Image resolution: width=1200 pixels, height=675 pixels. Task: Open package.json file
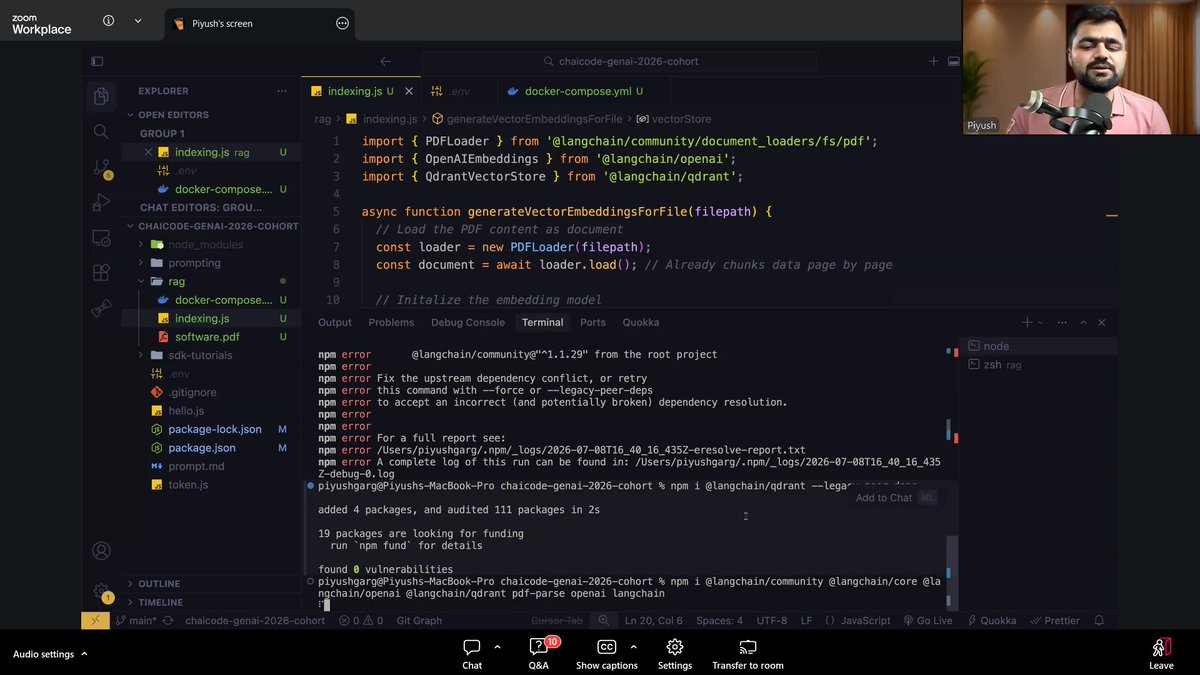[202, 448]
